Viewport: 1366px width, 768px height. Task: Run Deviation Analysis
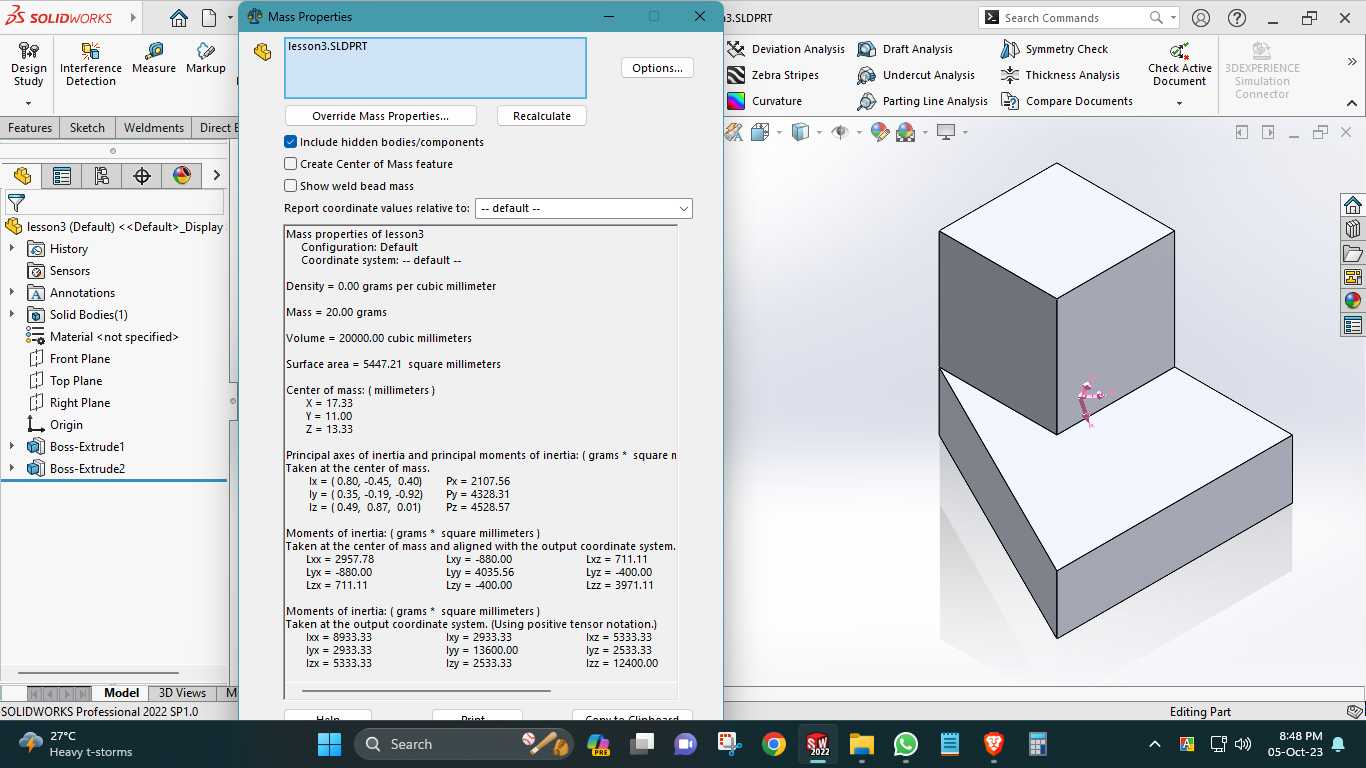pos(786,49)
